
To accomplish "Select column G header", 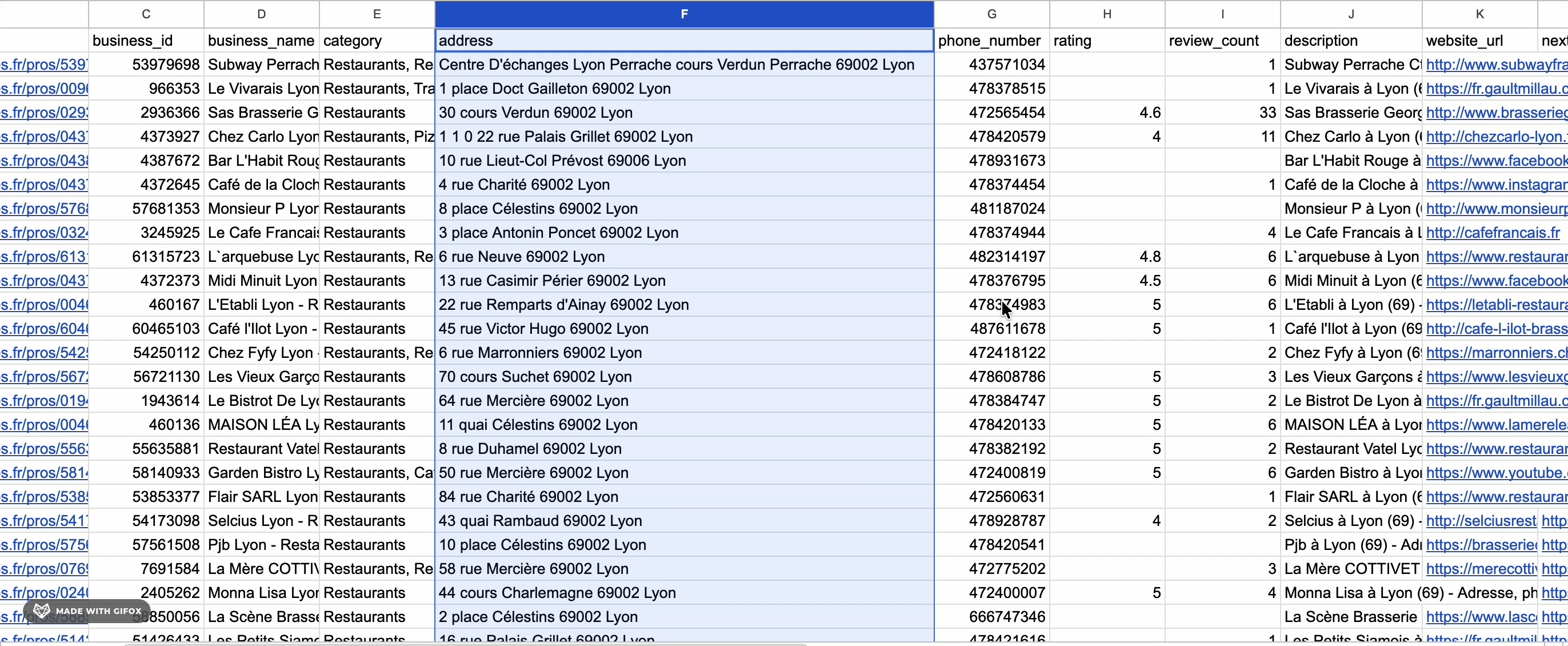I will [991, 14].
